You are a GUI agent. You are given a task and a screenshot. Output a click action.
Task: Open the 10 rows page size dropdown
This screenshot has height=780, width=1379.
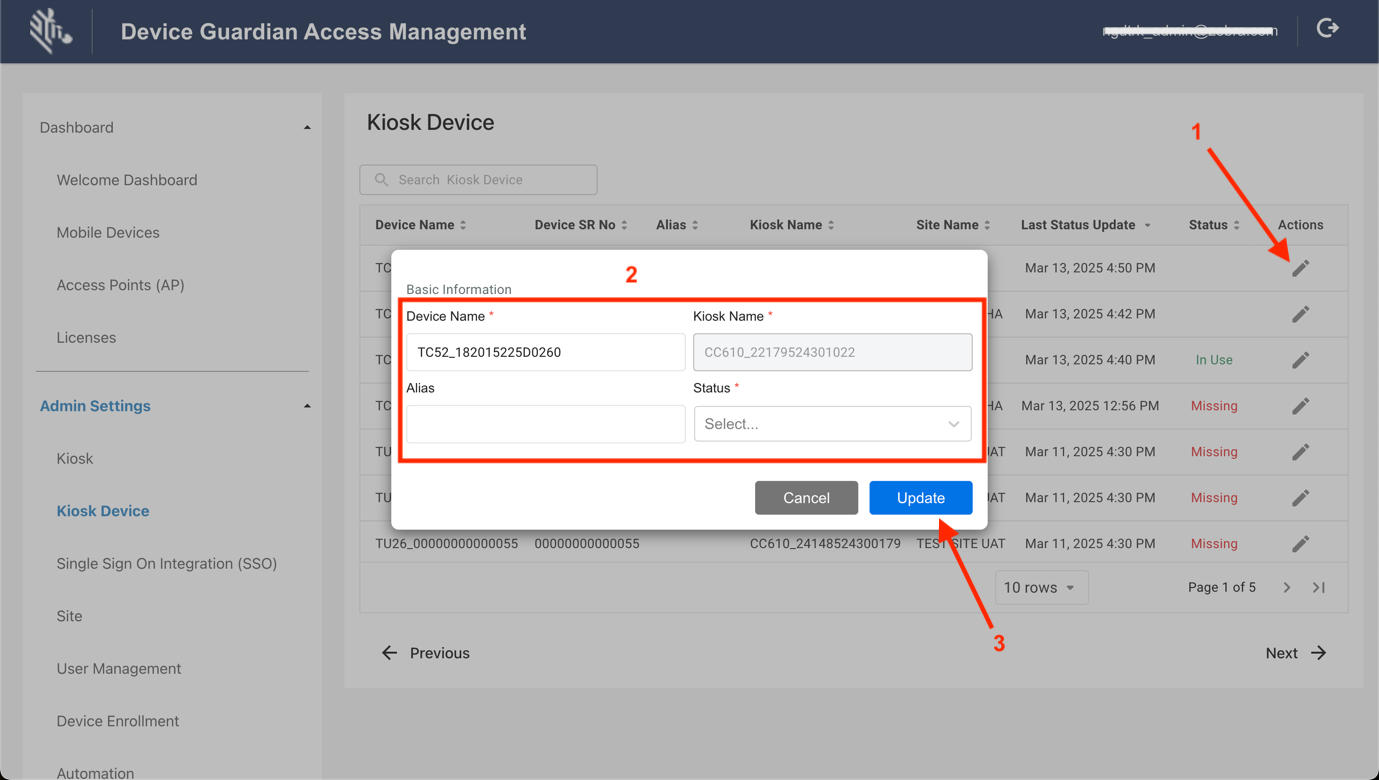click(x=1040, y=588)
